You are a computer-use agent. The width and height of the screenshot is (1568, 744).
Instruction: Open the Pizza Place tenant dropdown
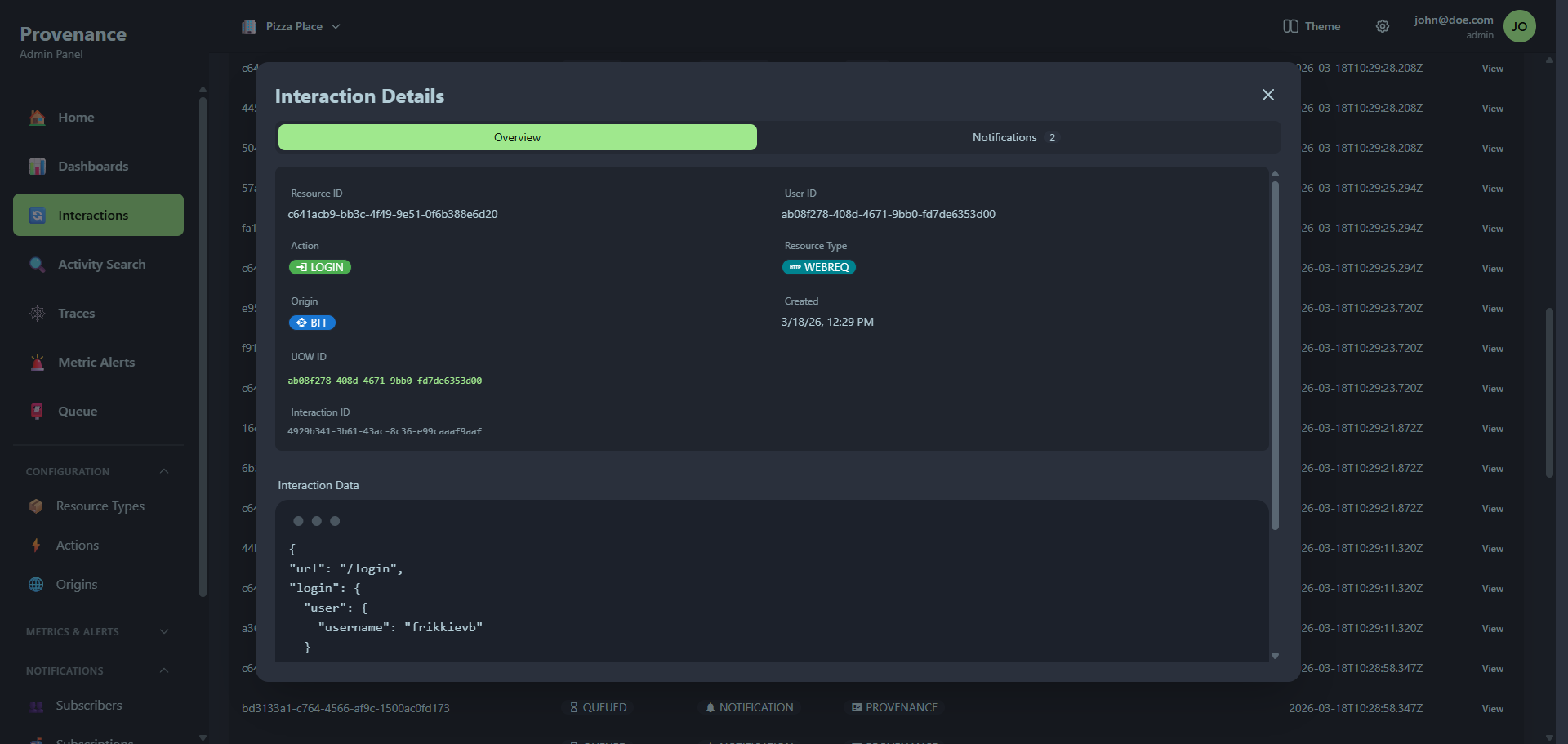click(x=292, y=26)
